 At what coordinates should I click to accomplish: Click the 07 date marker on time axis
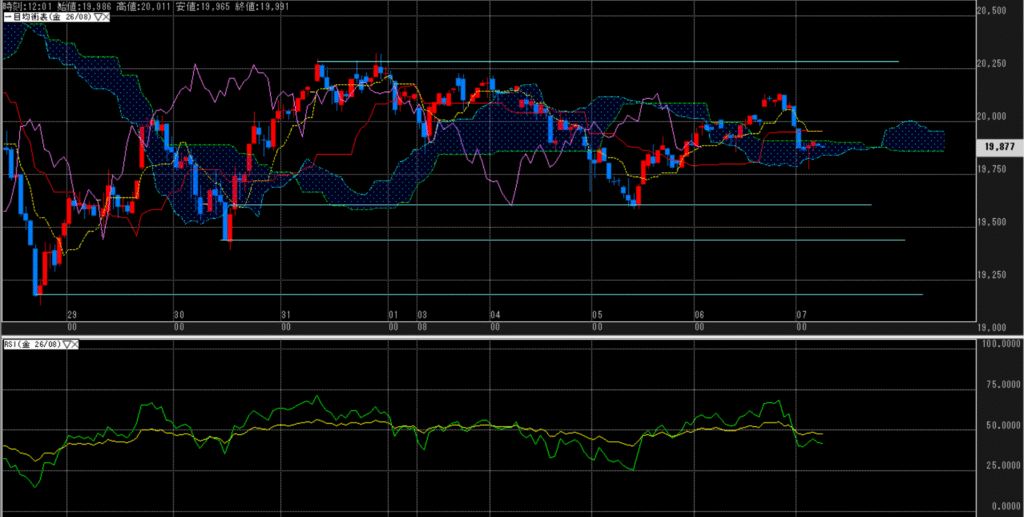[800, 314]
